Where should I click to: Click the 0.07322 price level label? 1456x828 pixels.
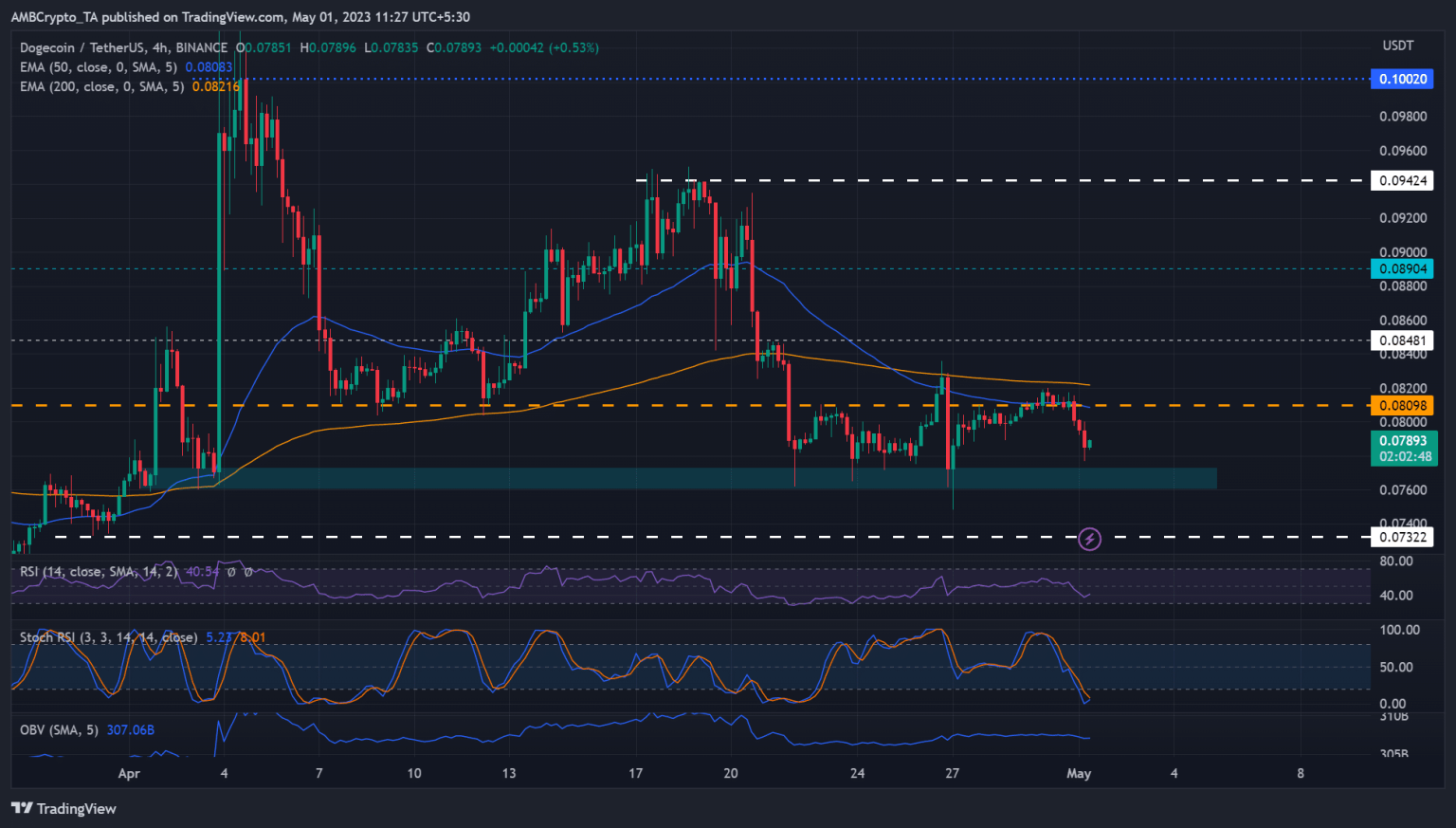[1402, 537]
